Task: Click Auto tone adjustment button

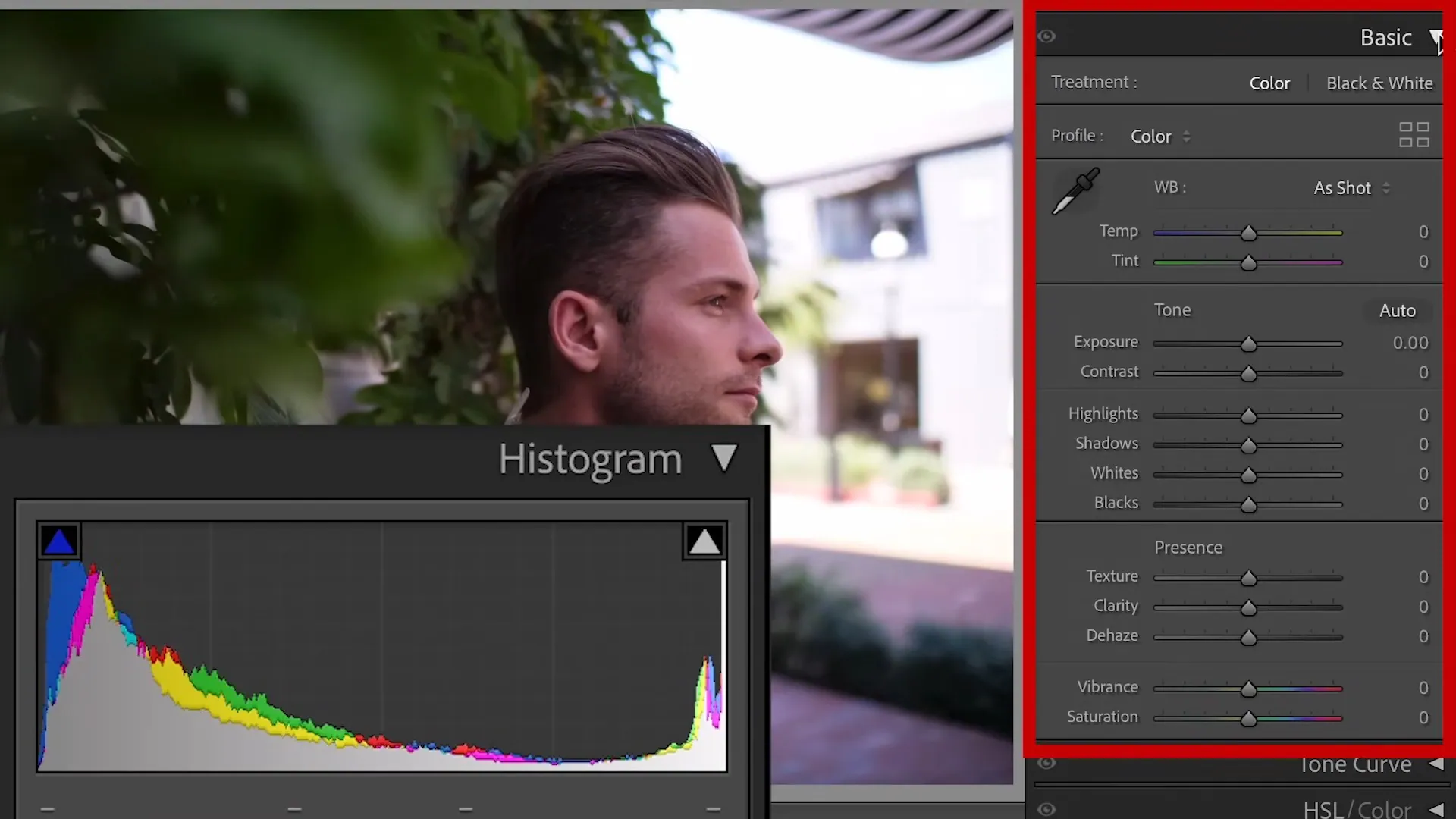Action: tap(1397, 309)
